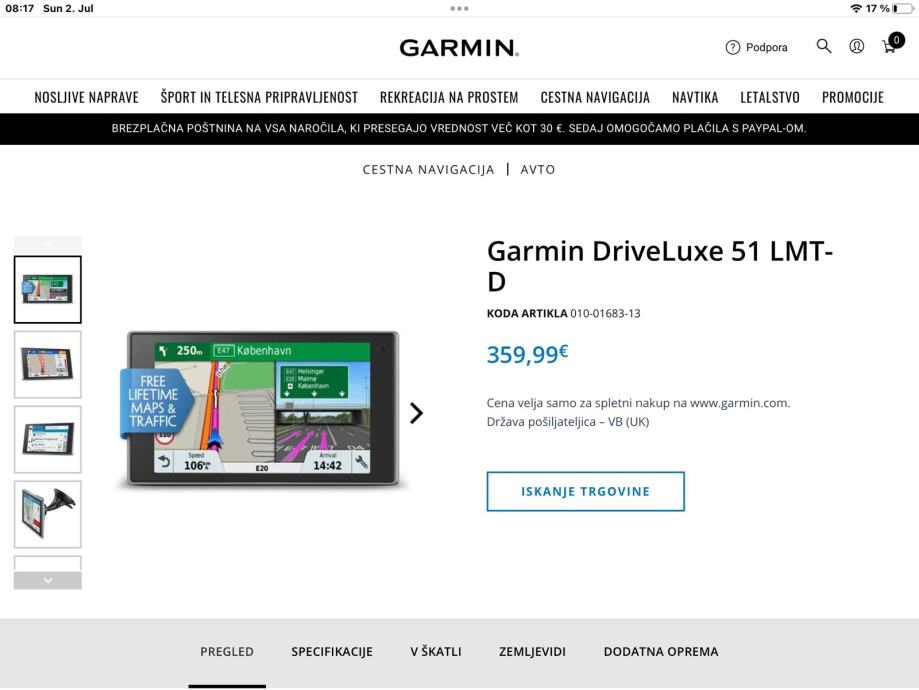The image size is (919, 690).
Task: Show next product image arrow
Action: (x=416, y=413)
